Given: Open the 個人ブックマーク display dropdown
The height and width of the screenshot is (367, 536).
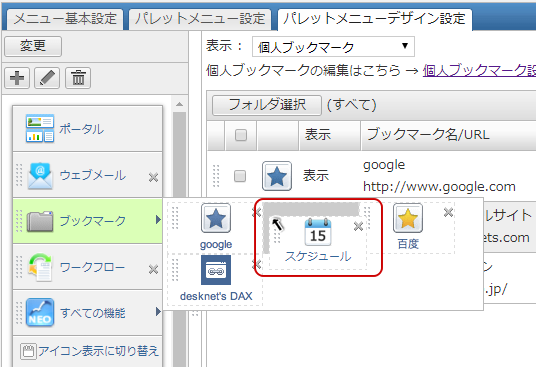Looking at the screenshot, I should tap(333, 47).
